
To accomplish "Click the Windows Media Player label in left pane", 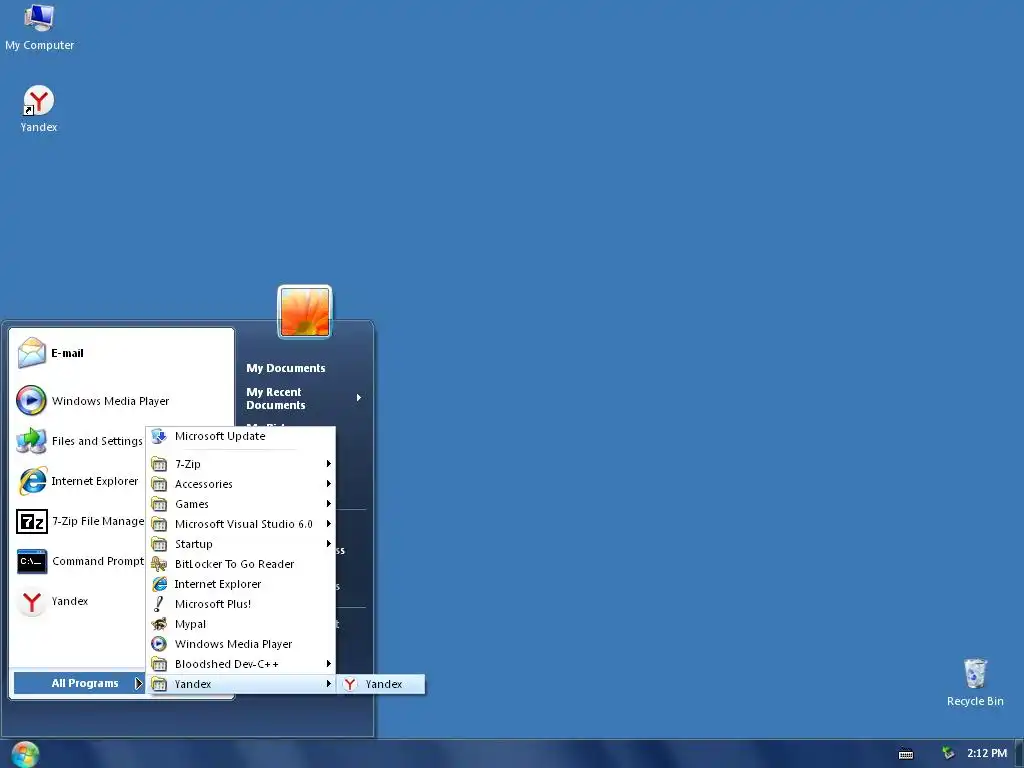I will click(110, 401).
